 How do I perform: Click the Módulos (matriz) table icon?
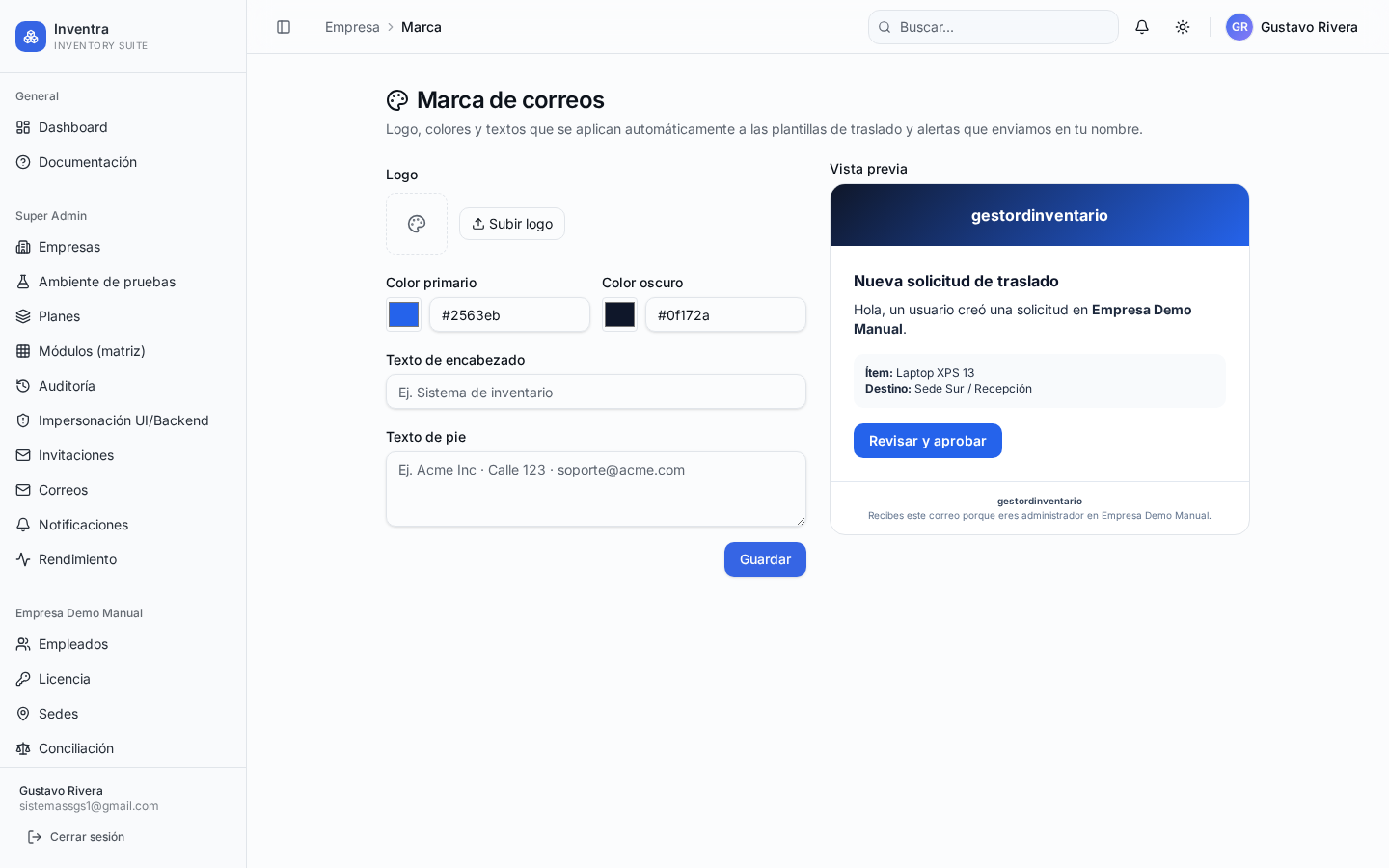[23, 351]
